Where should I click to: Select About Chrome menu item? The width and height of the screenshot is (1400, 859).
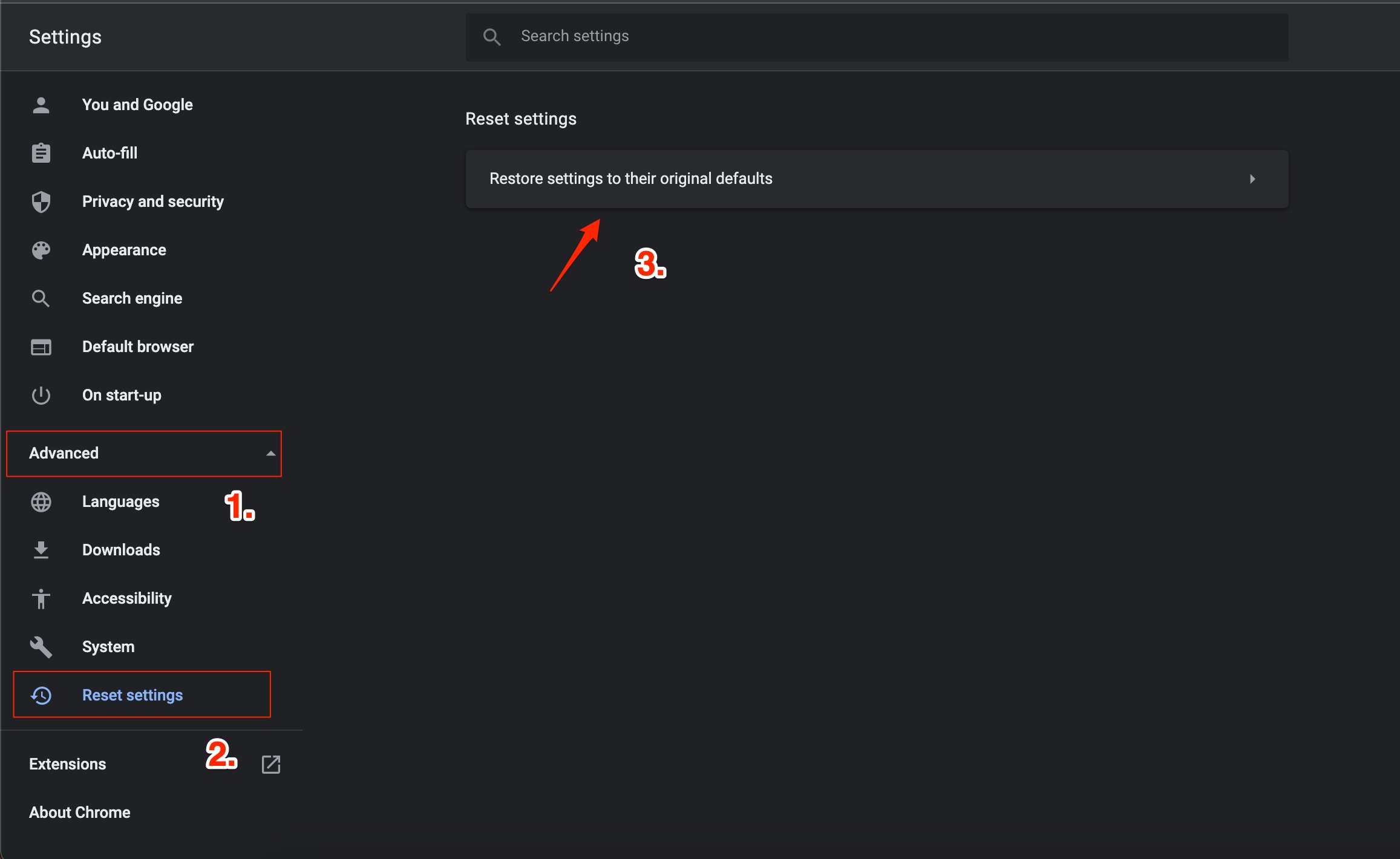(x=80, y=812)
